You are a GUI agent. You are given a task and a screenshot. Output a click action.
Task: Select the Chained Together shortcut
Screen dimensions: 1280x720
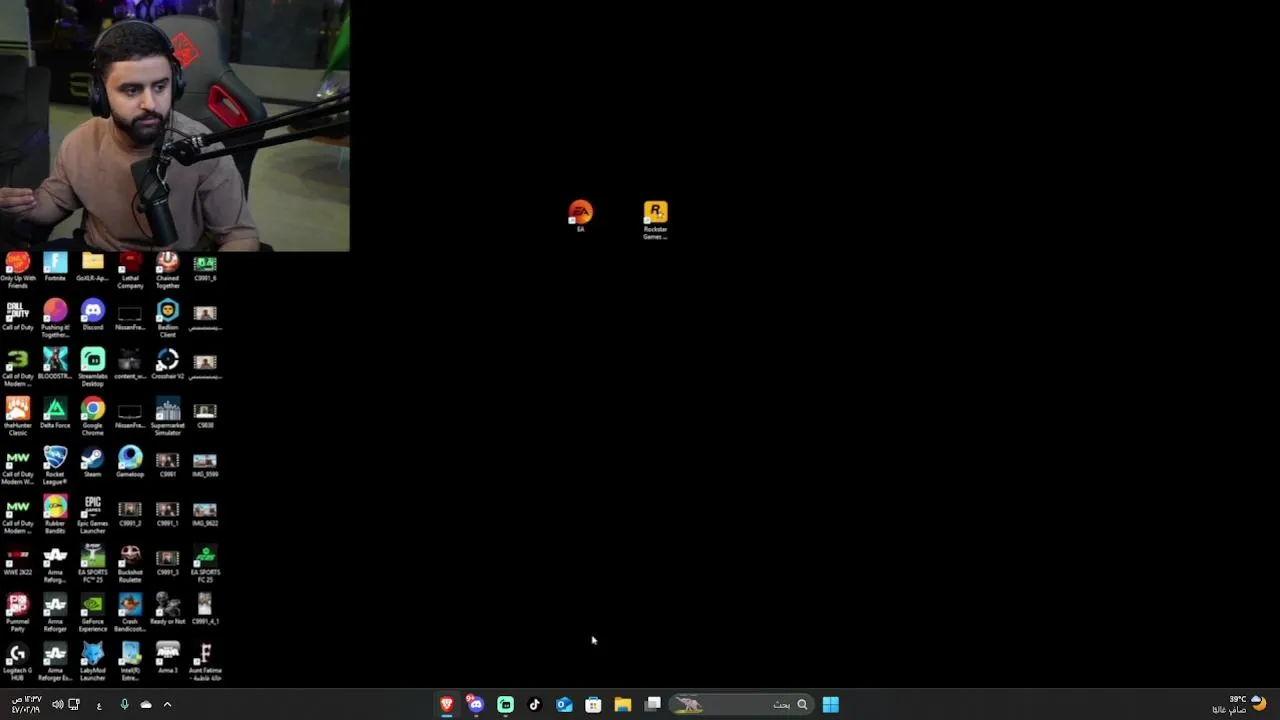pos(167,271)
